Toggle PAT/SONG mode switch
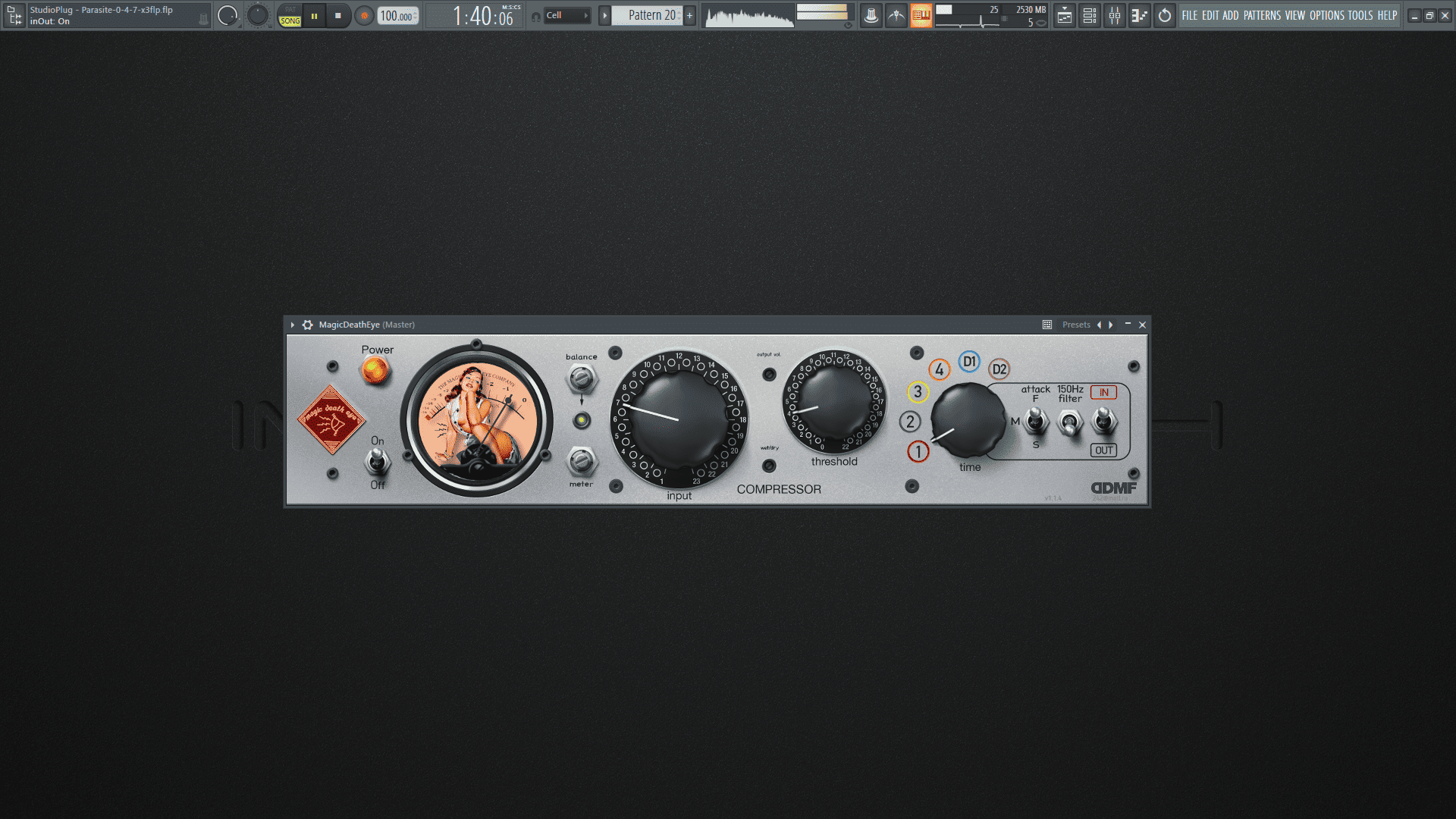This screenshot has width=1456, height=819. 290,15
